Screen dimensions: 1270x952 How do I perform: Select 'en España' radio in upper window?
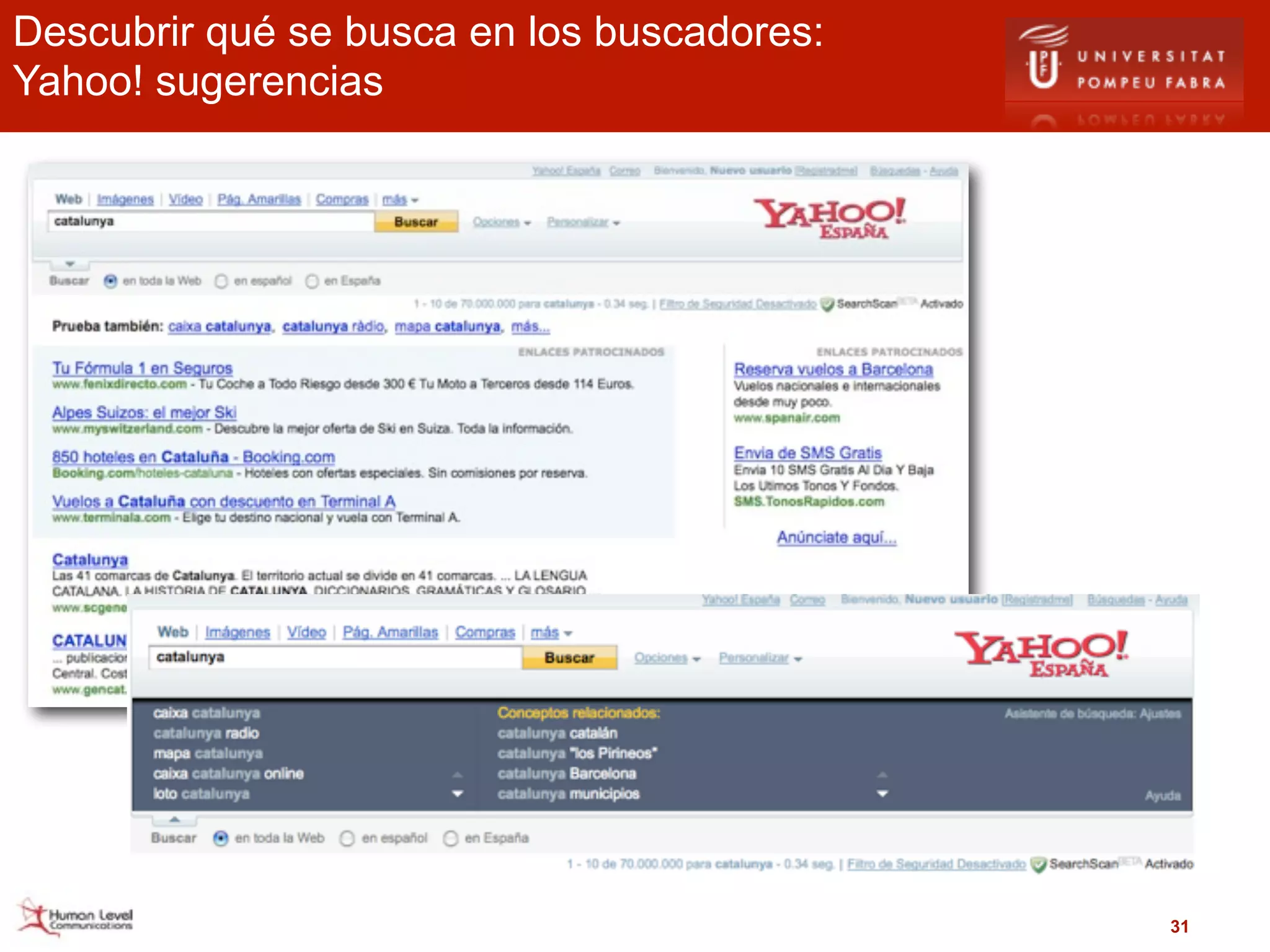(x=312, y=281)
